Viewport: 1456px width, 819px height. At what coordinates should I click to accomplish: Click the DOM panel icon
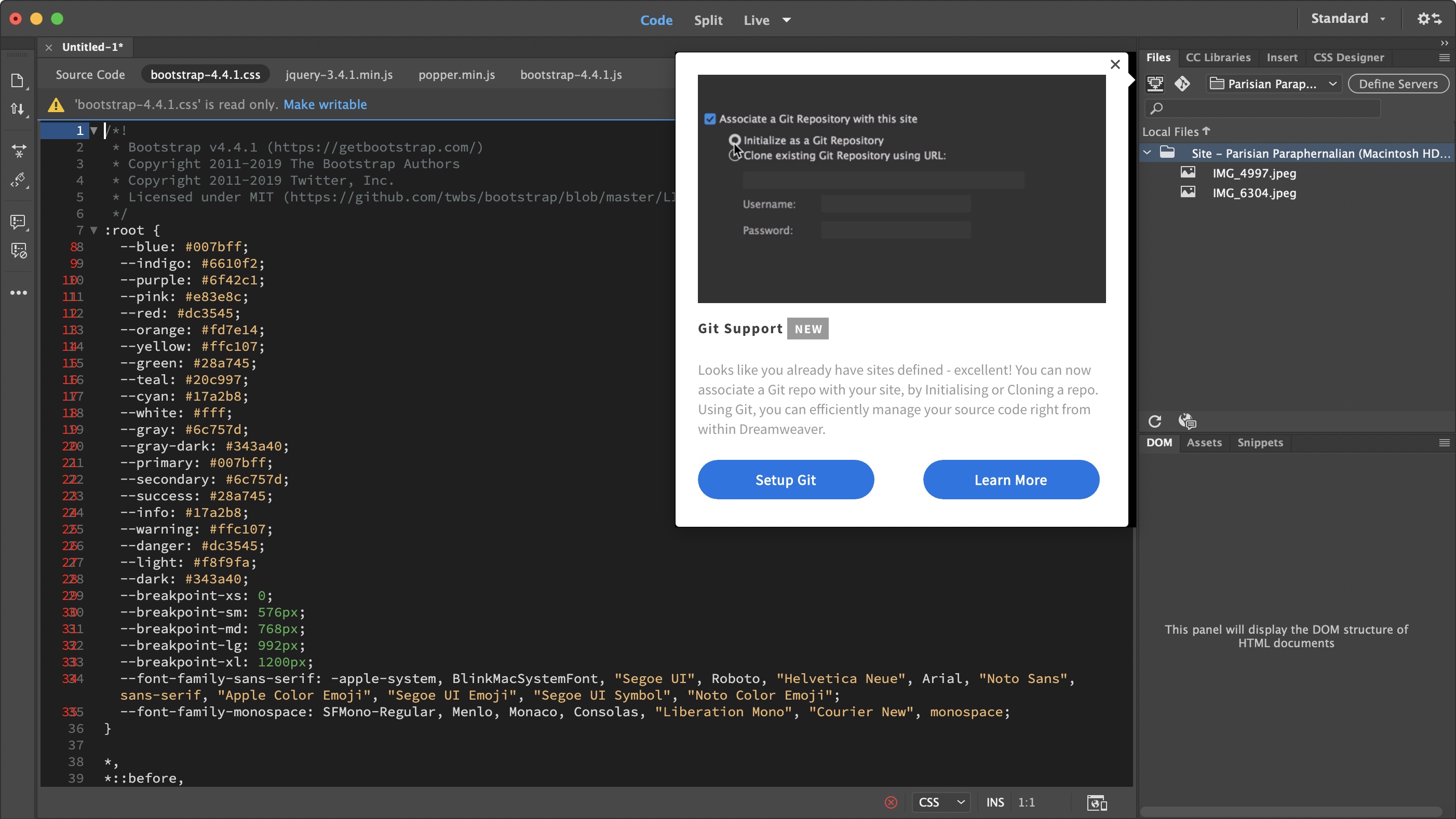1158,442
